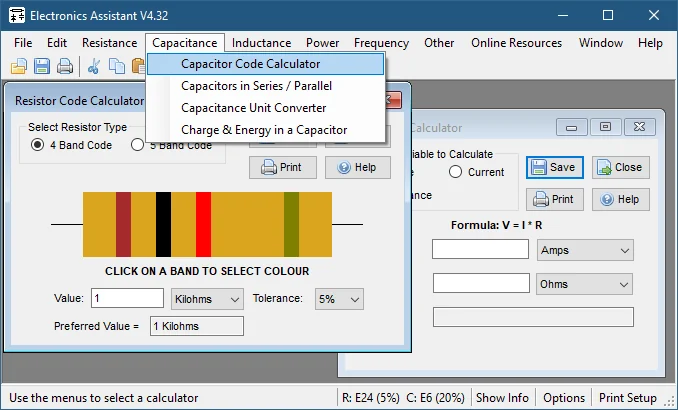Minimize the Ohm's Law Calculator child window

point(572,127)
